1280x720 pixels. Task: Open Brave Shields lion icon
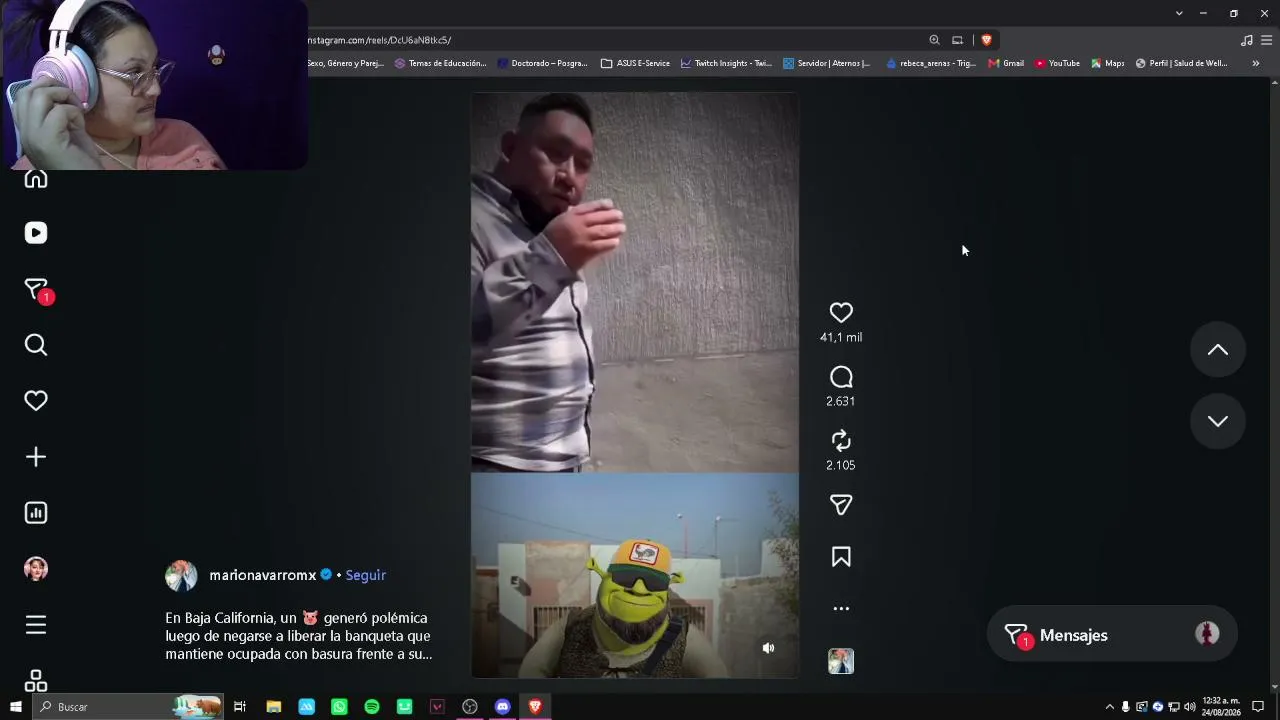pos(986,40)
